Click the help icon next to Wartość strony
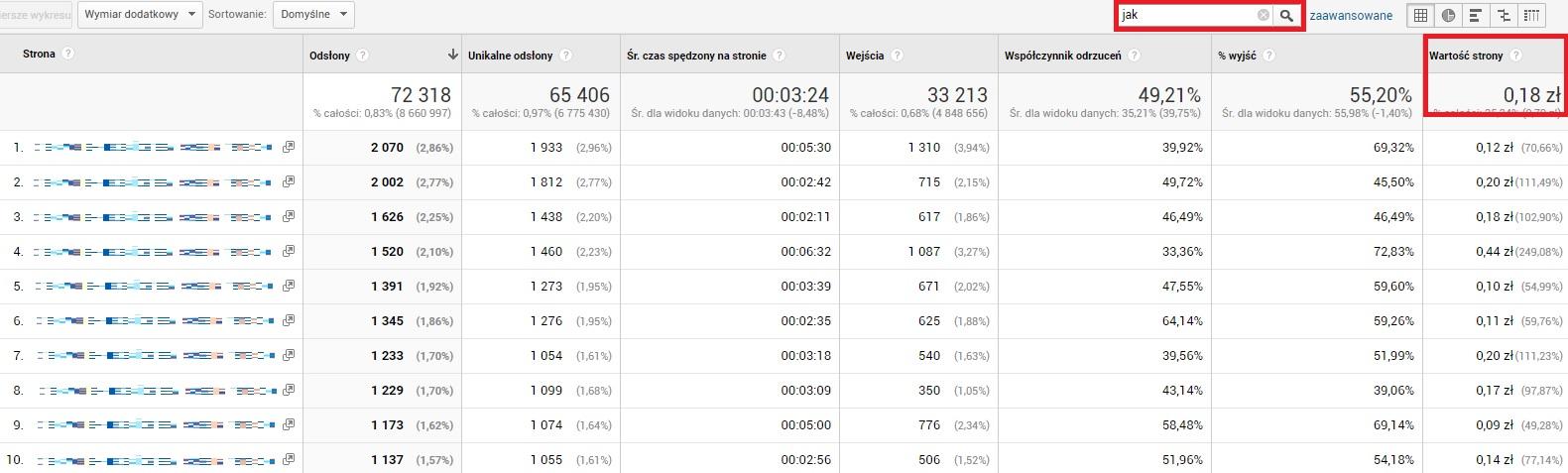The image size is (1568, 473). click(x=1515, y=56)
